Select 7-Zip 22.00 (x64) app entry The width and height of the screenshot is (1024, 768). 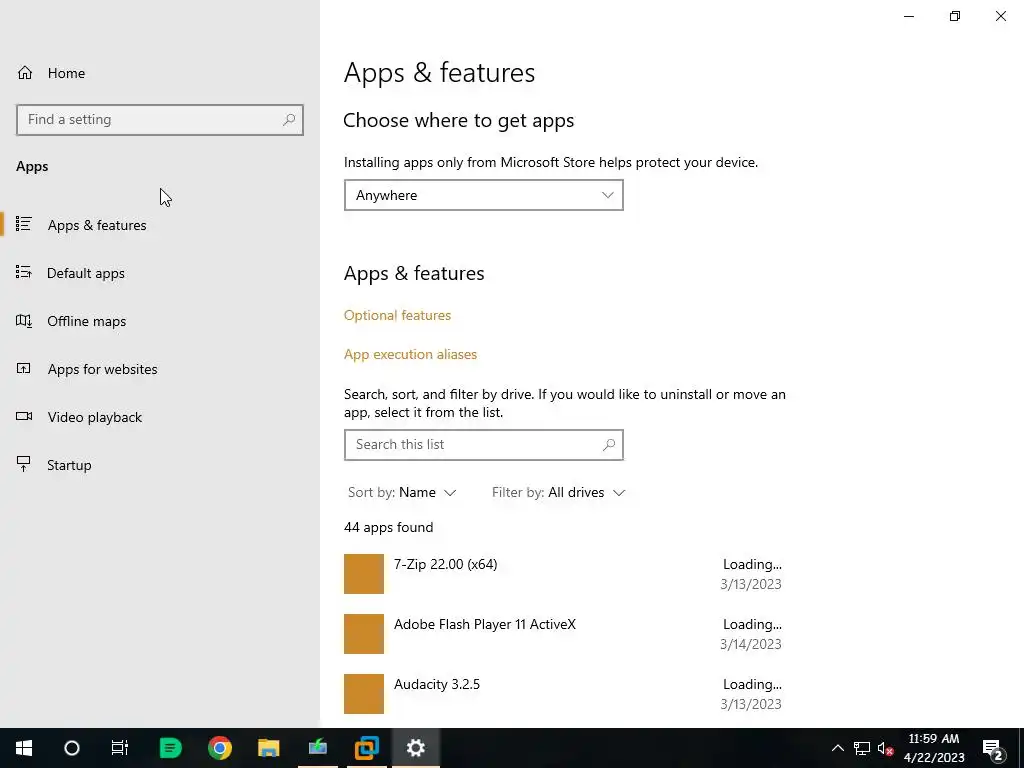coord(563,574)
